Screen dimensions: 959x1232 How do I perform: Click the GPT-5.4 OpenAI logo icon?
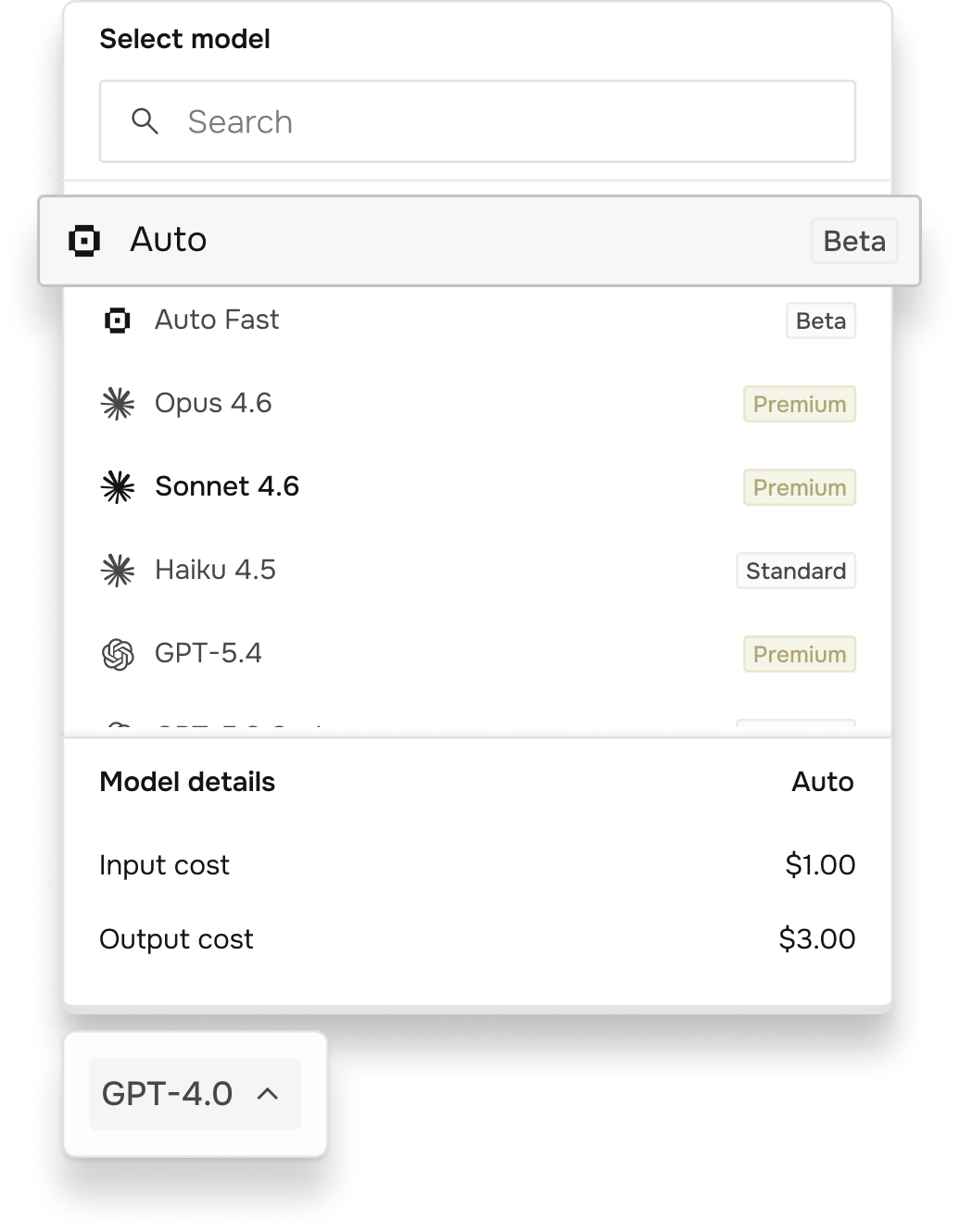pos(118,654)
